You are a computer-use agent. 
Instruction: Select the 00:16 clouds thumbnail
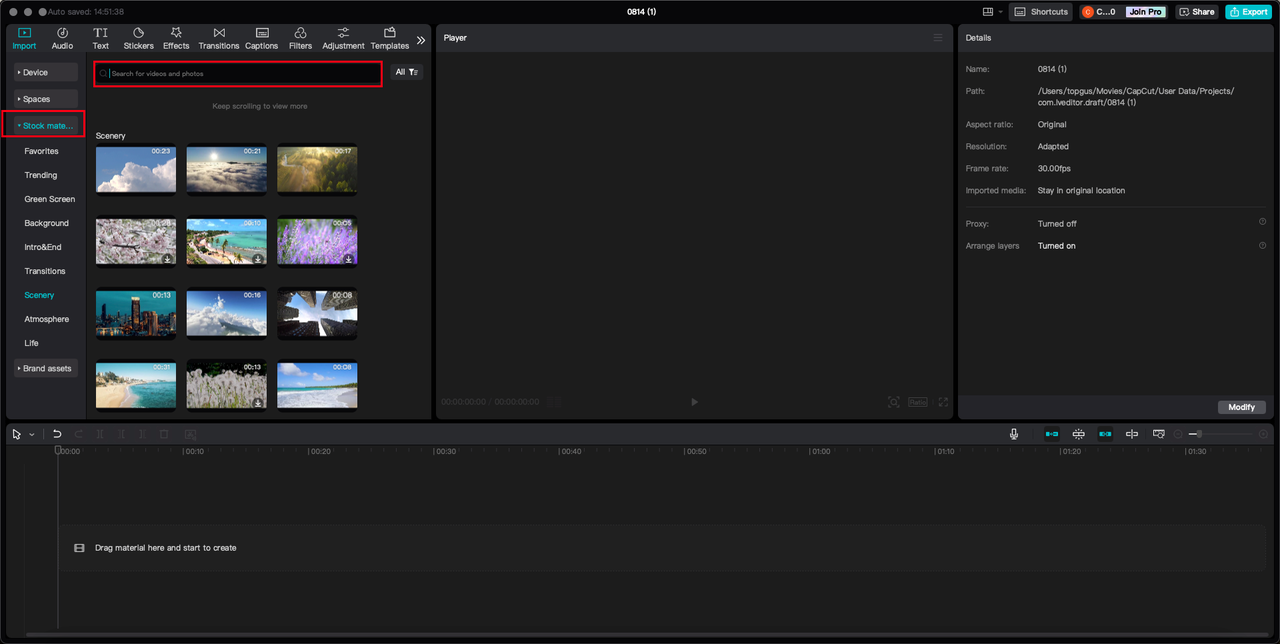coord(227,313)
